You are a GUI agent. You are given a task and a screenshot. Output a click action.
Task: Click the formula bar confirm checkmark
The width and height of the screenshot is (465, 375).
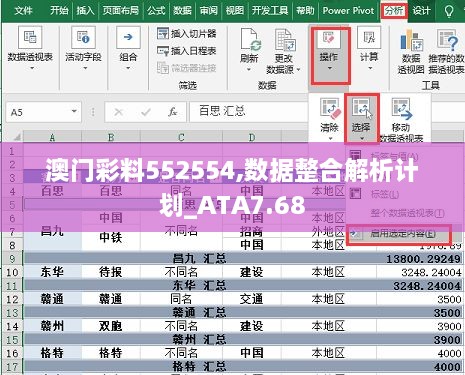[x=146, y=112]
